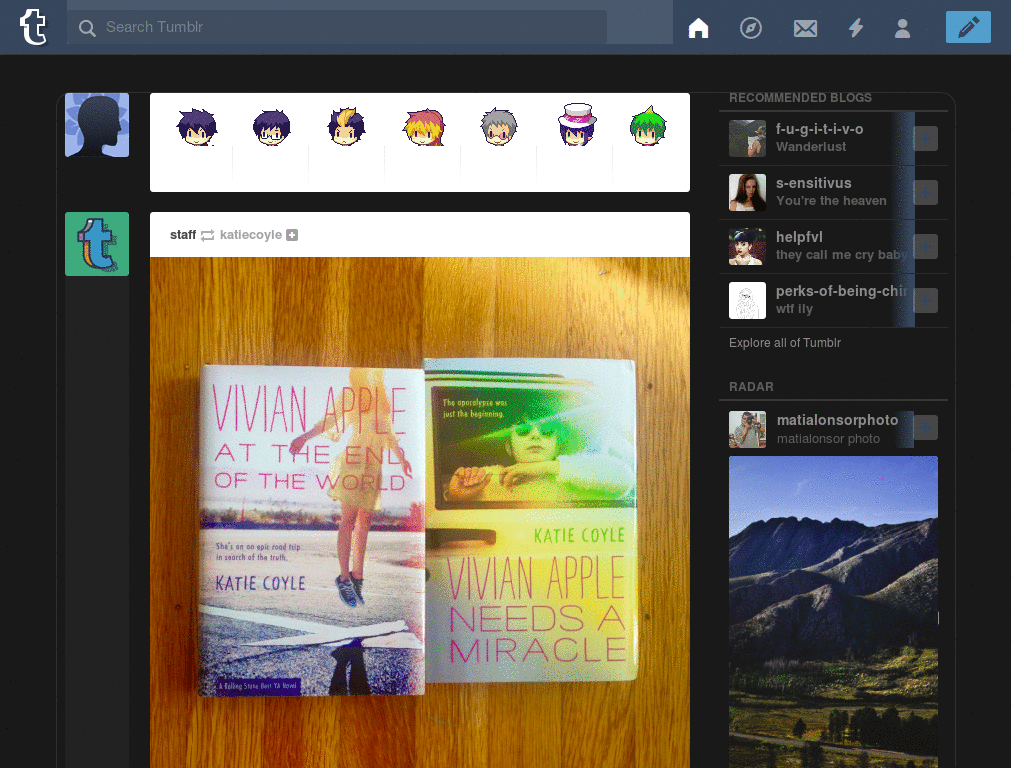Click the Wanderlust blog description
The image size is (1024, 768).
(810, 147)
